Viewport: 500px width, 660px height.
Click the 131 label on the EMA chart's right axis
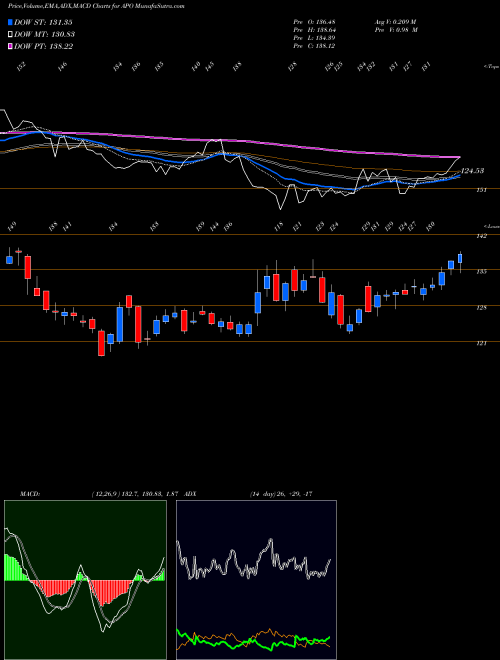coord(482,190)
